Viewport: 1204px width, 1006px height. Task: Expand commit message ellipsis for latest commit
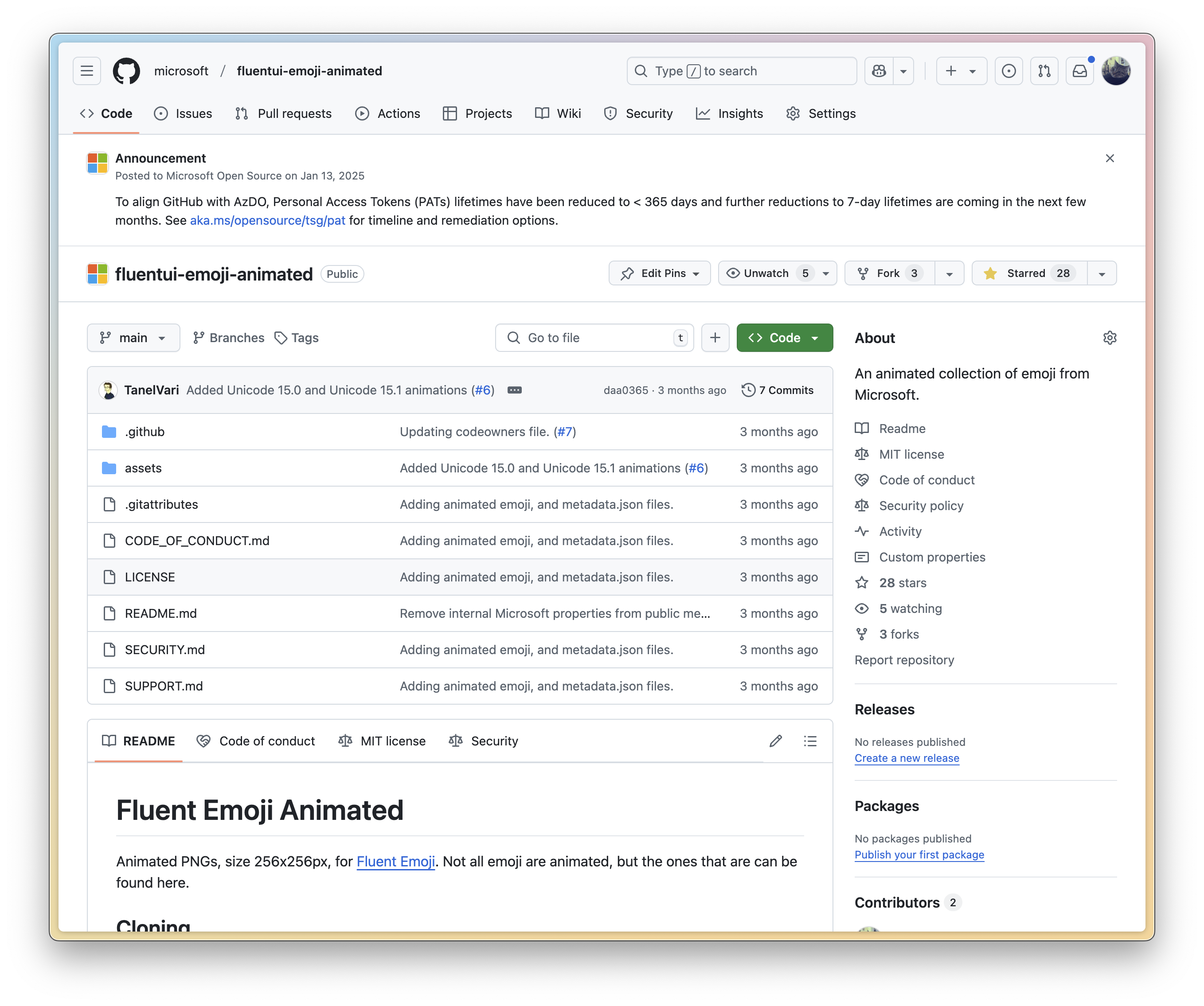click(514, 390)
